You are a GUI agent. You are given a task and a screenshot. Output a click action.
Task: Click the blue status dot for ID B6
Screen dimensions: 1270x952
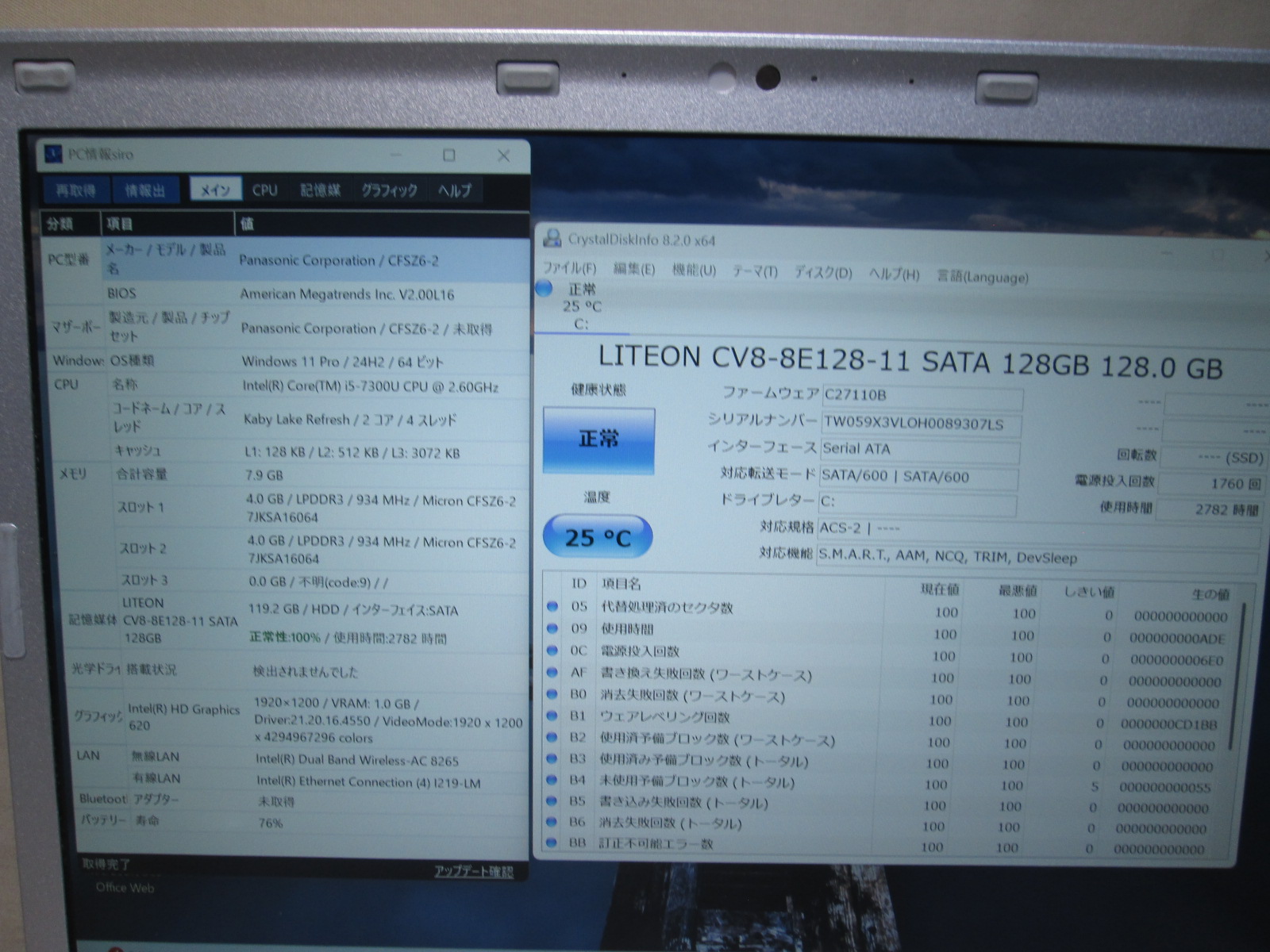[552, 823]
